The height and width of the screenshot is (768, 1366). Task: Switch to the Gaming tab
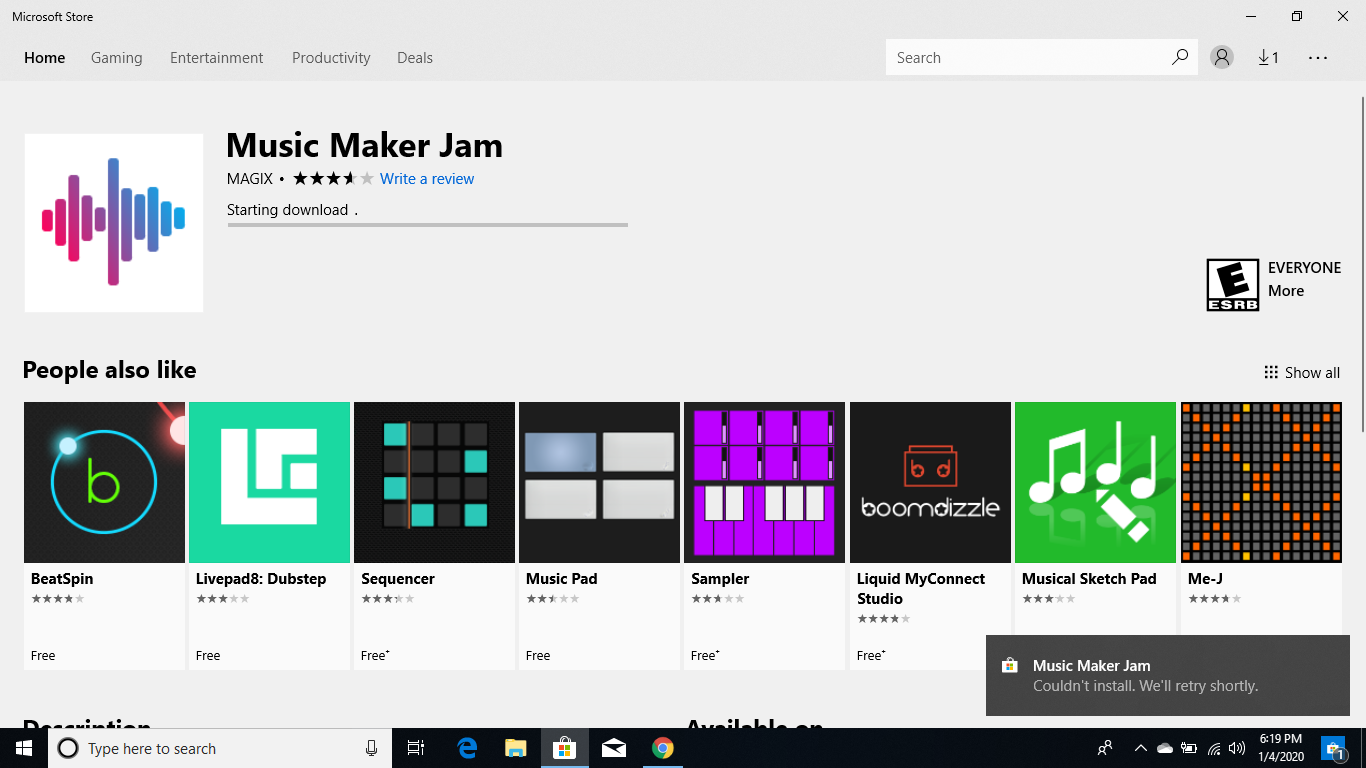(x=117, y=57)
